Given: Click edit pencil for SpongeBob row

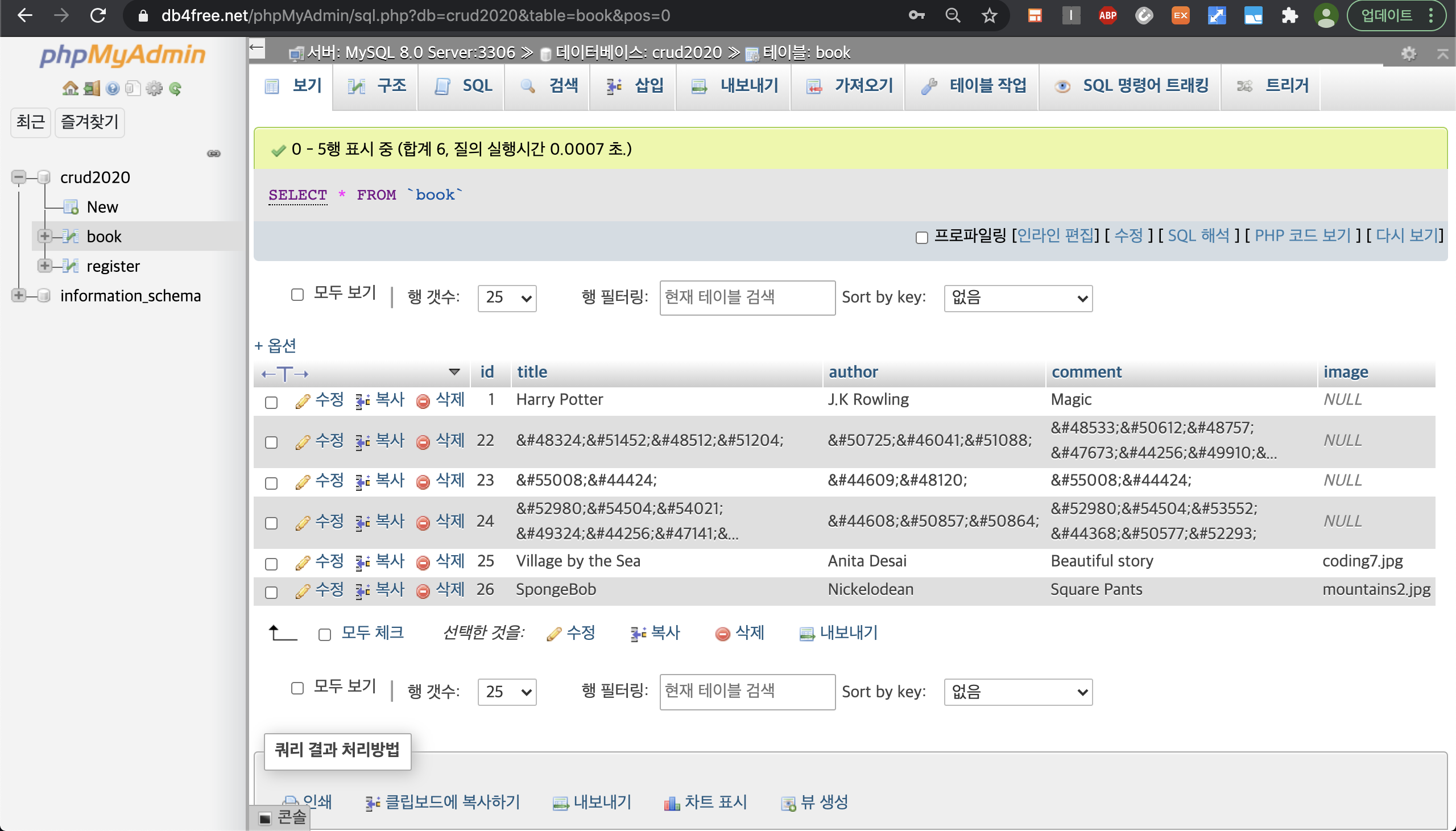Looking at the screenshot, I should pyautogui.click(x=303, y=591).
